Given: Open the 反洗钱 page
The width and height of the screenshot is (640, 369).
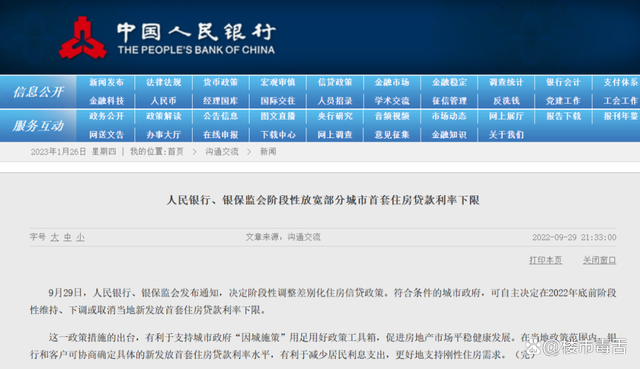Looking at the screenshot, I should (506, 101).
